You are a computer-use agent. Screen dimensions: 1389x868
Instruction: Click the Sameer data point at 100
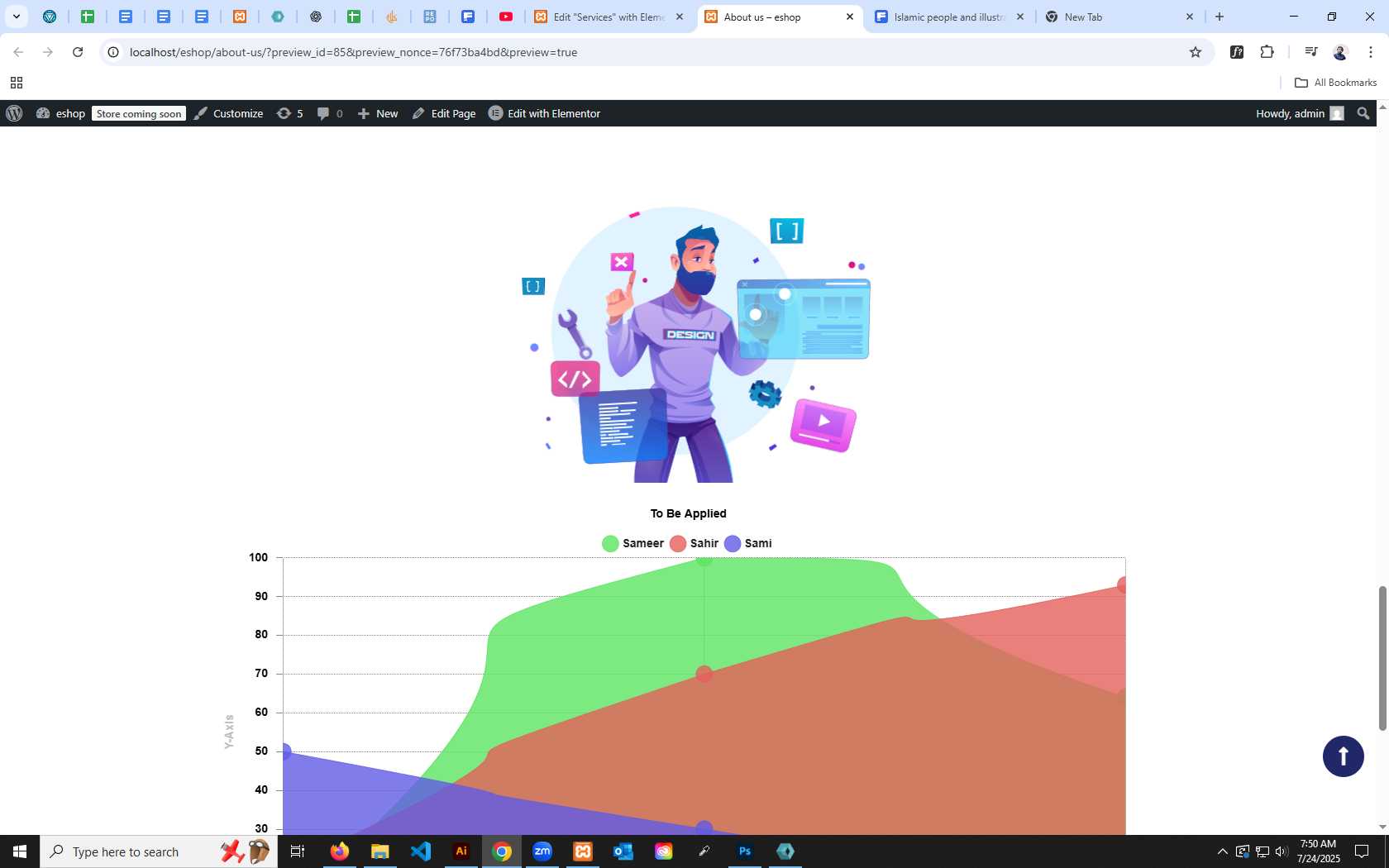704,559
